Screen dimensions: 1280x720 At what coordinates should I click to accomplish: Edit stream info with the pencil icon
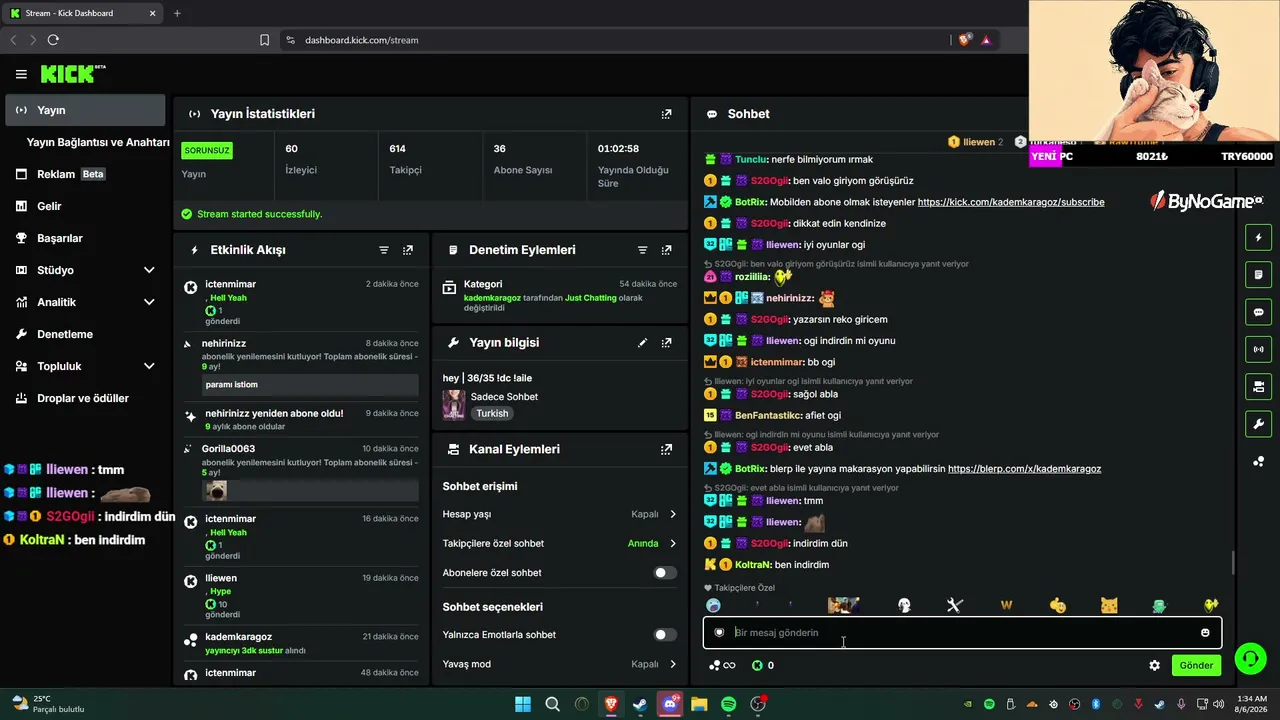(643, 342)
